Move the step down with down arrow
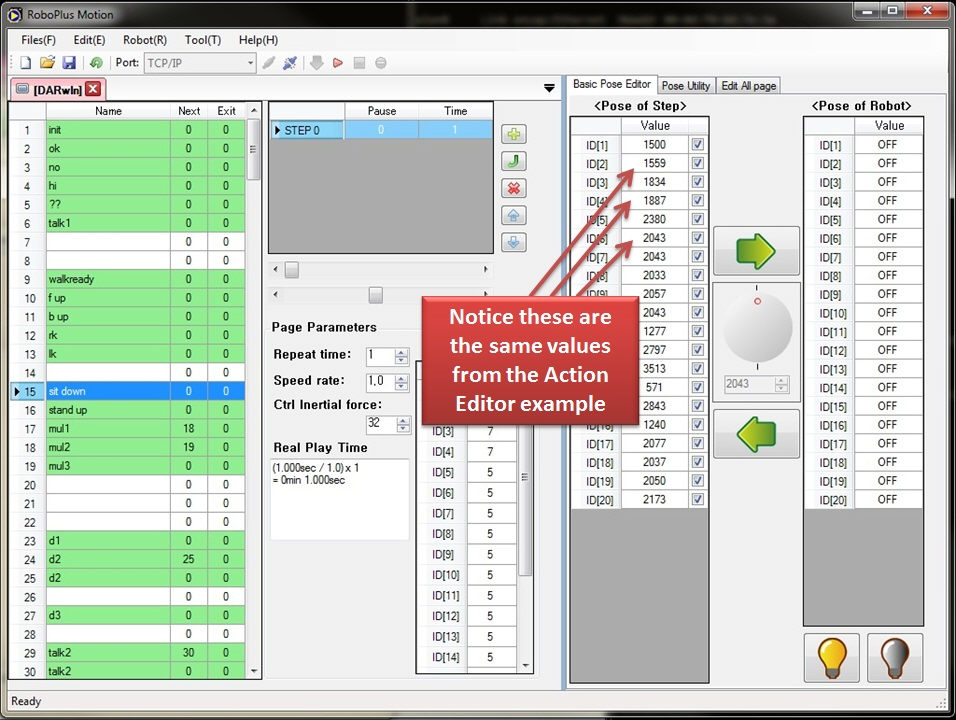 (x=514, y=242)
